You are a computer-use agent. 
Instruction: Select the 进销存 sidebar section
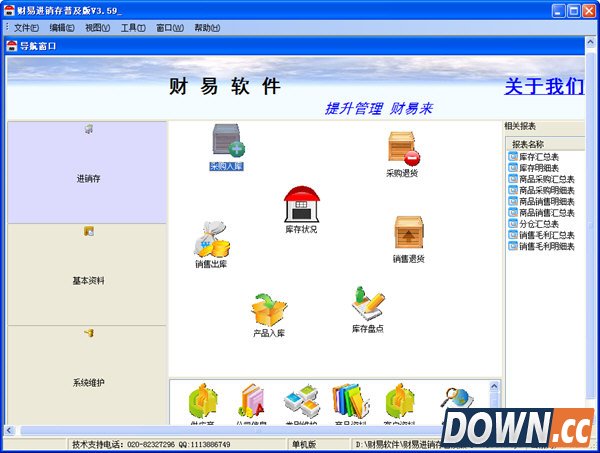tap(87, 173)
